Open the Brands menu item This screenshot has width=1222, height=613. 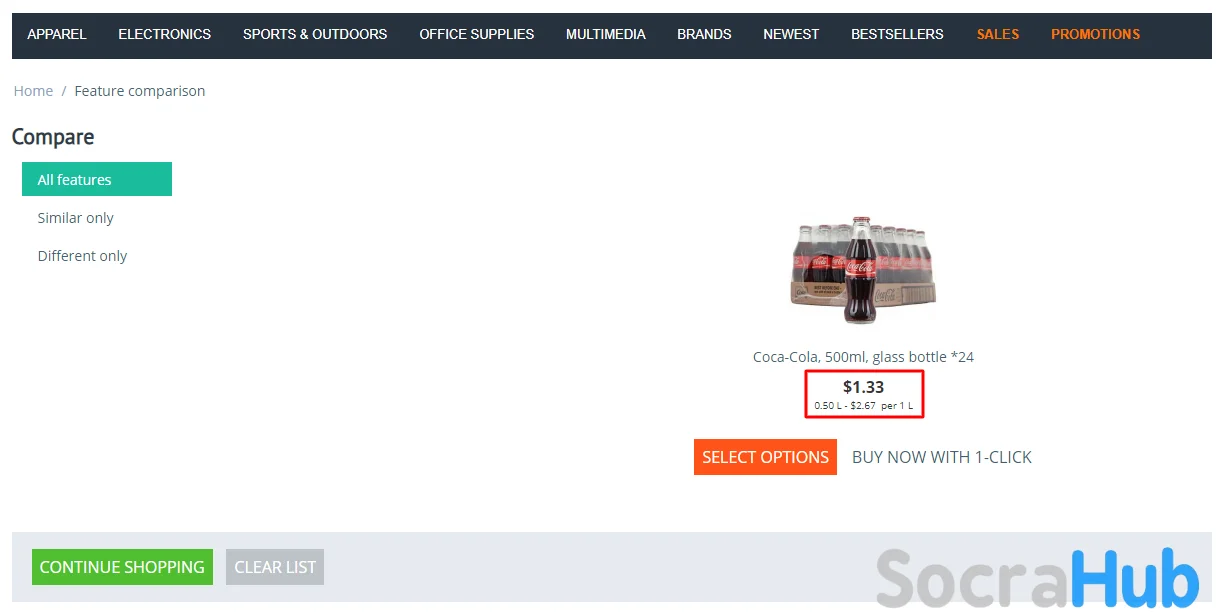[x=704, y=34]
